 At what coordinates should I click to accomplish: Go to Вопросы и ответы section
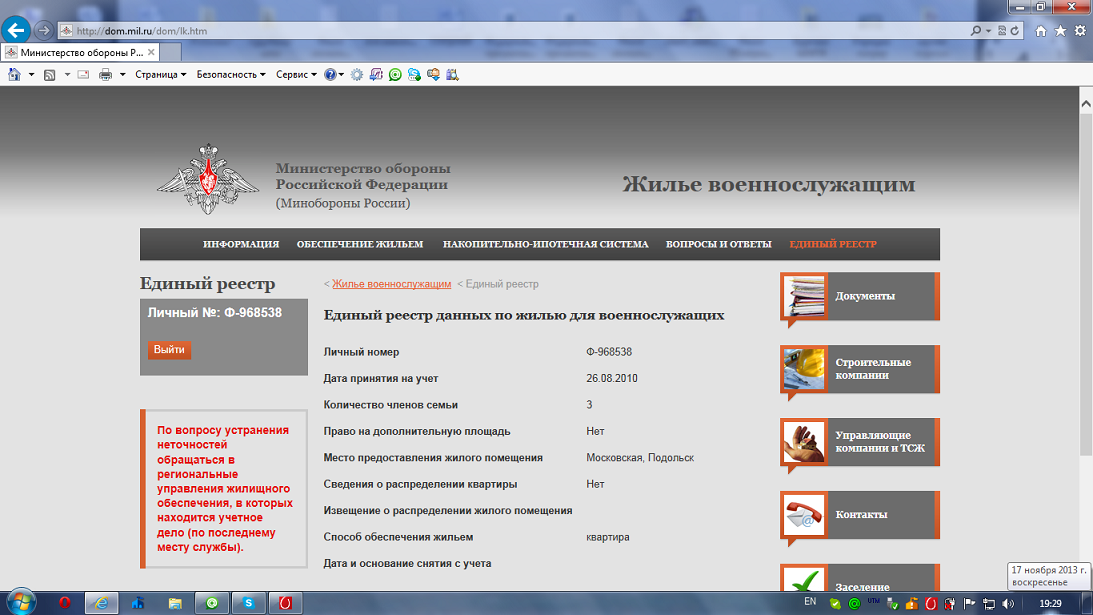tap(718, 244)
